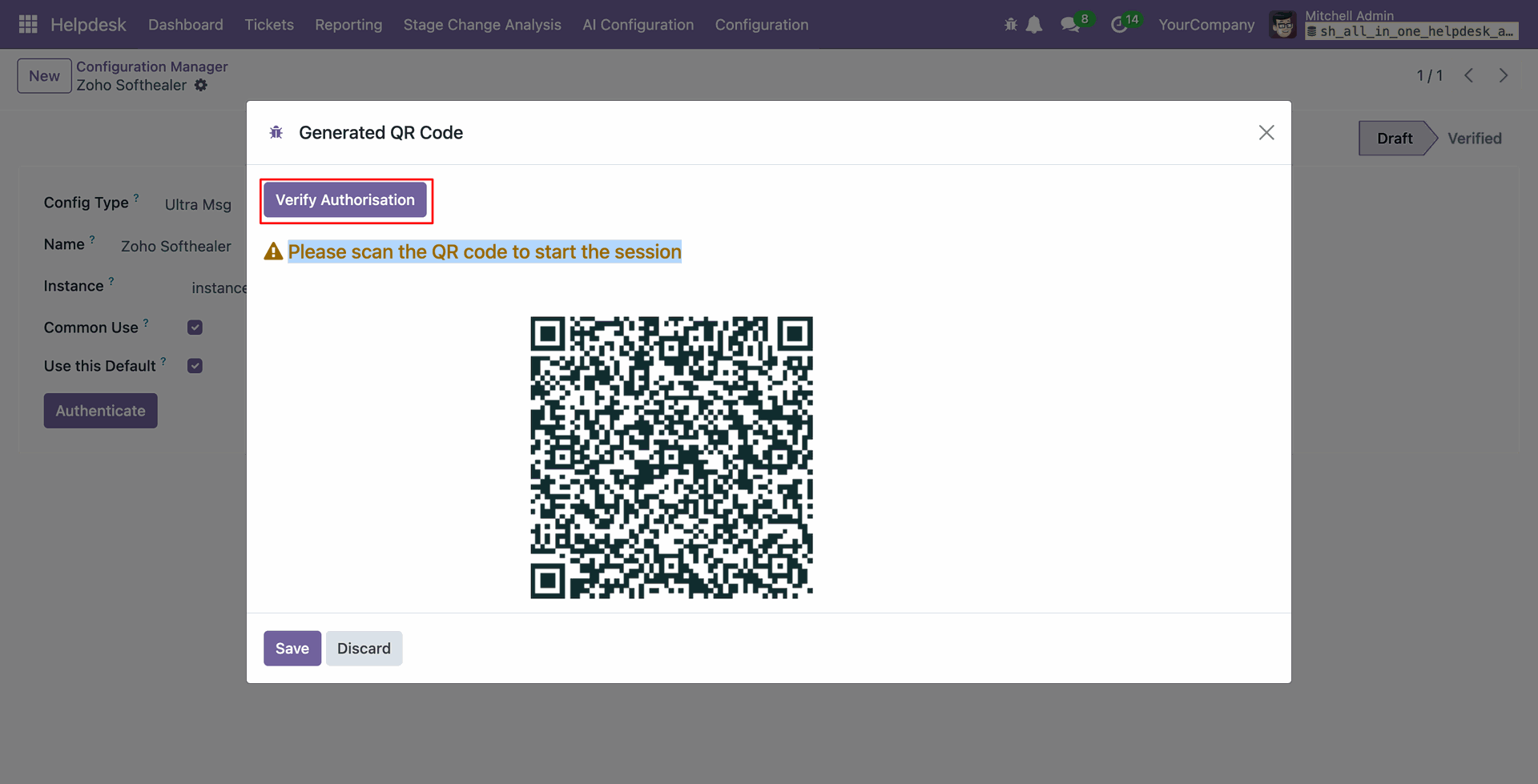
Task: Click the Config Type help question mark
Action: [x=136, y=197]
